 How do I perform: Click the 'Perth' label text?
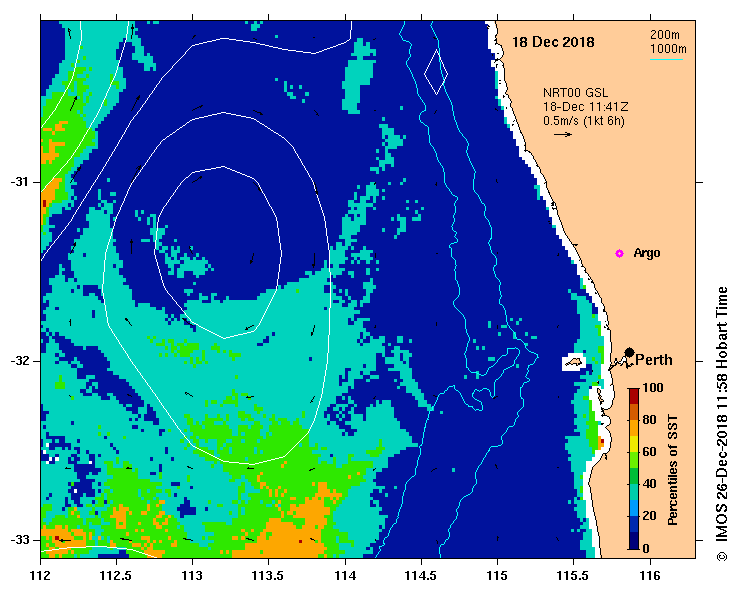(654, 360)
